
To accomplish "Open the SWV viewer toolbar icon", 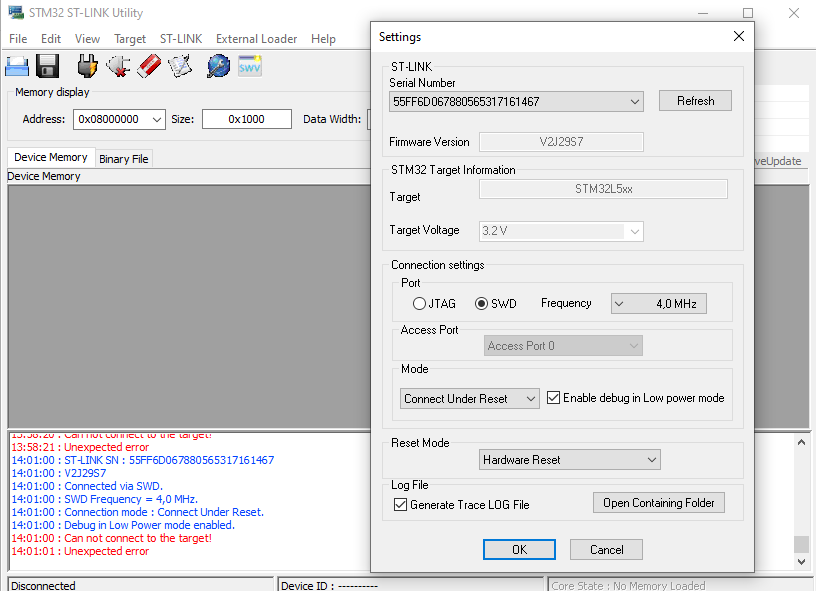I will pos(250,66).
